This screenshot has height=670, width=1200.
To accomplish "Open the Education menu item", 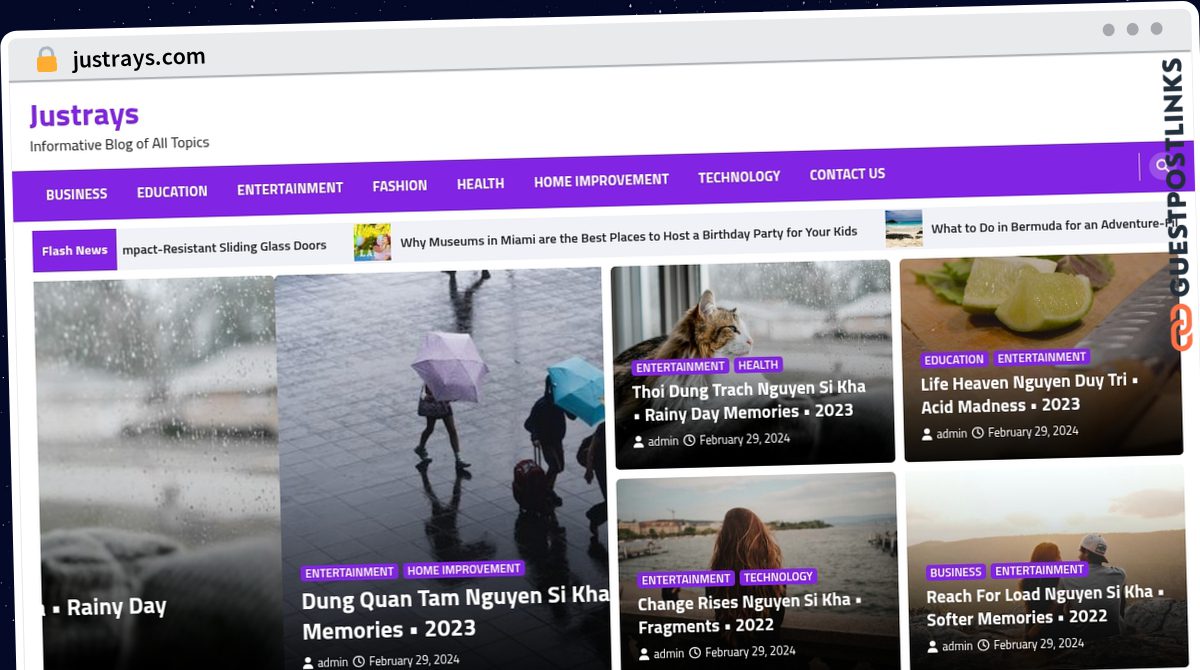I will (172, 191).
